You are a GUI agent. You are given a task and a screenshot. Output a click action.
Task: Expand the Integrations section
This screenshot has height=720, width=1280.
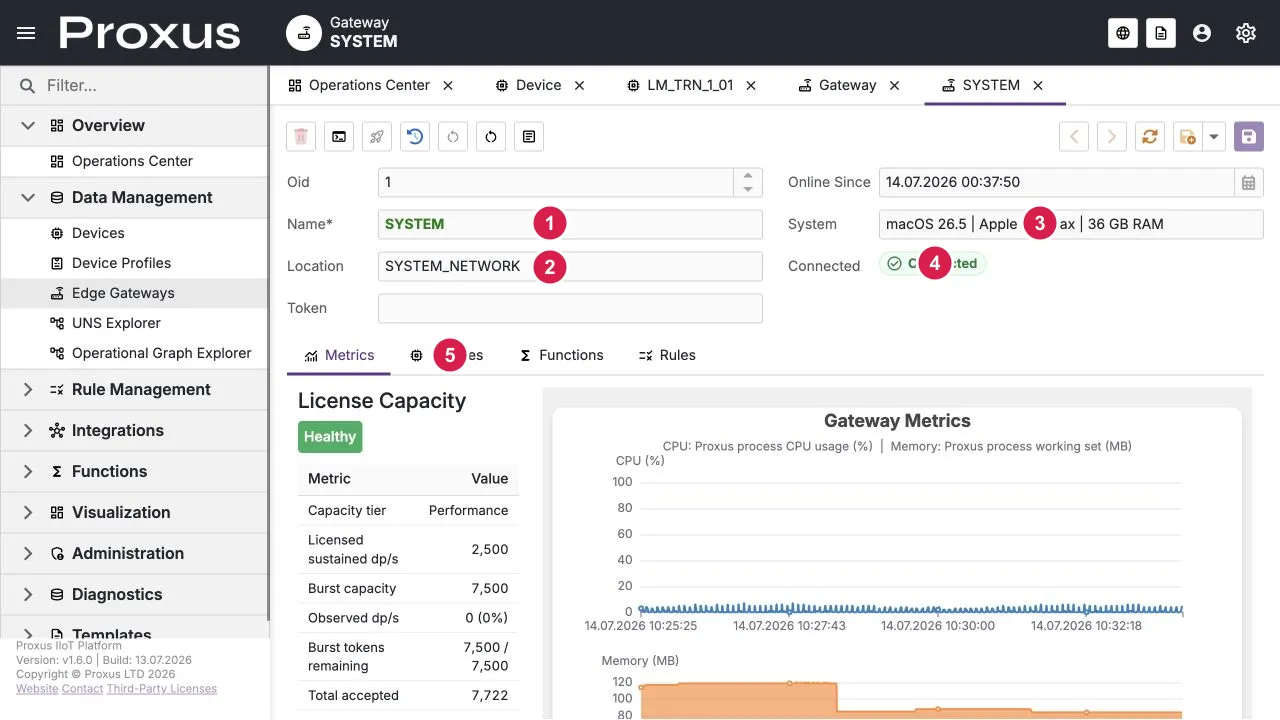(28, 431)
